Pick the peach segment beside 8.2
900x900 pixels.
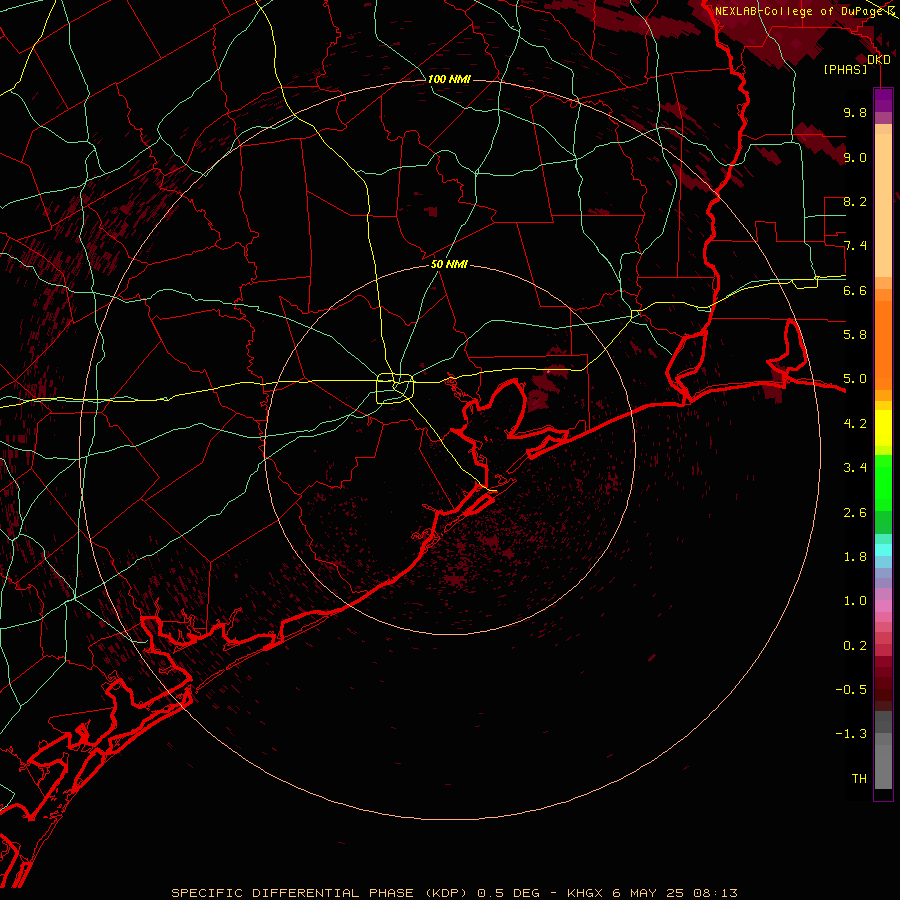tap(883, 207)
